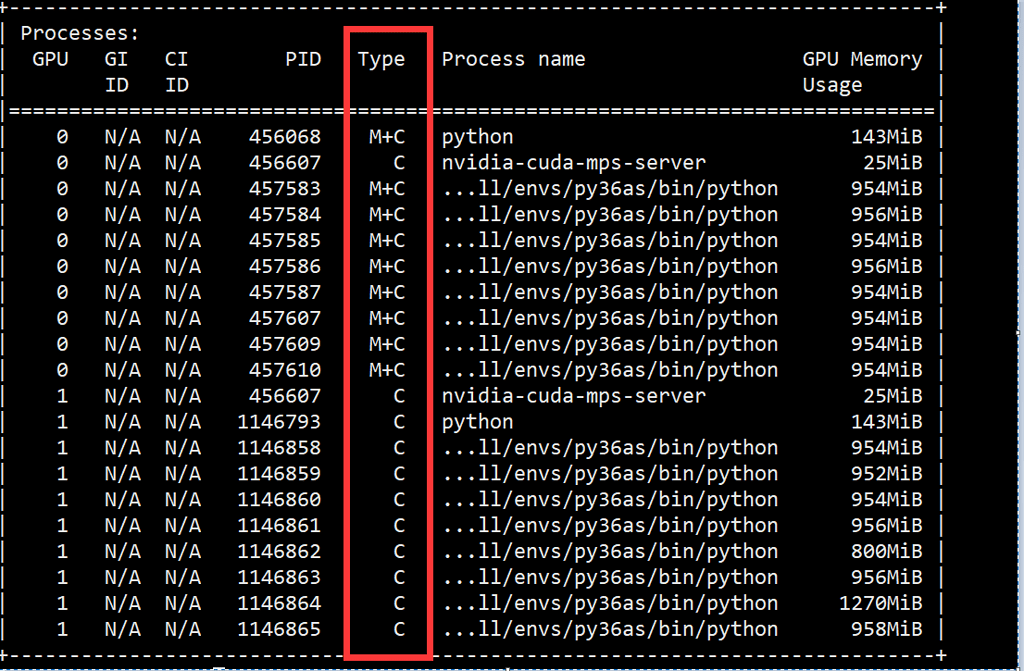
Task: Click PID 457610 in the list
Action: [288, 370]
